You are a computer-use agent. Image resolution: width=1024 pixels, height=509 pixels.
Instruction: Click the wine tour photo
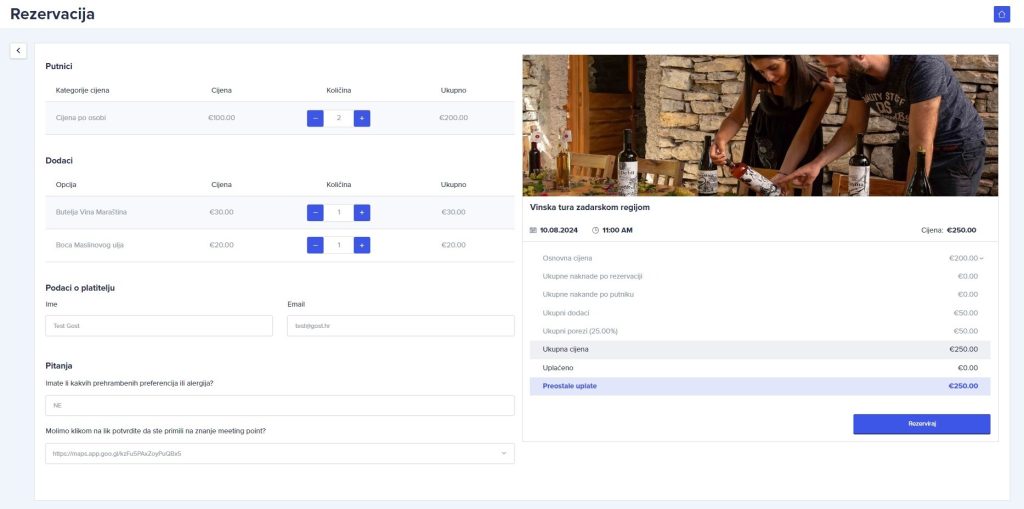760,125
